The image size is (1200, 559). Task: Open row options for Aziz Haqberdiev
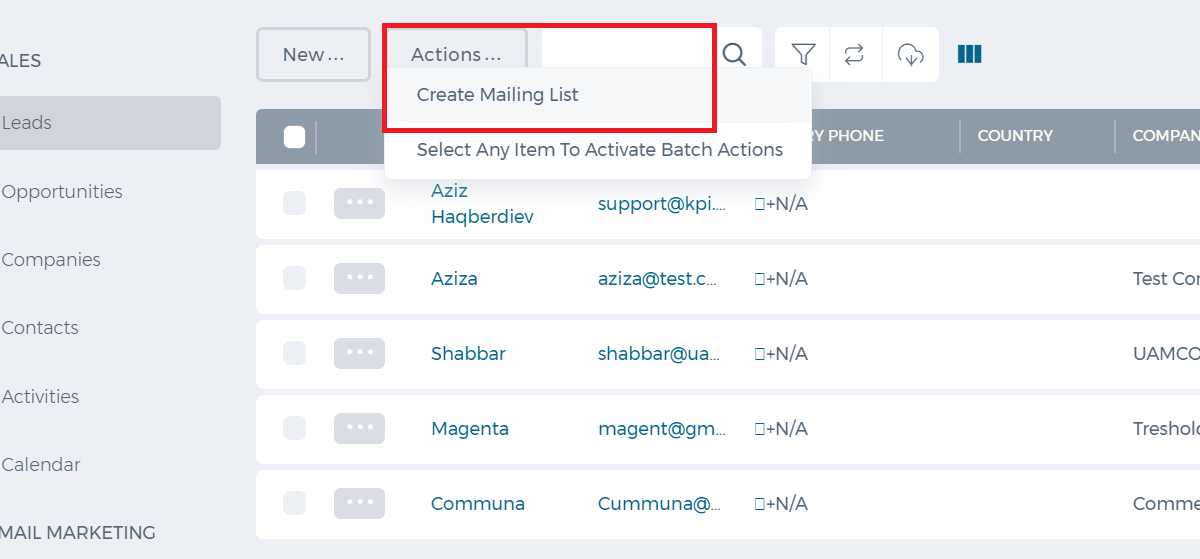pyautogui.click(x=359, y=203)
